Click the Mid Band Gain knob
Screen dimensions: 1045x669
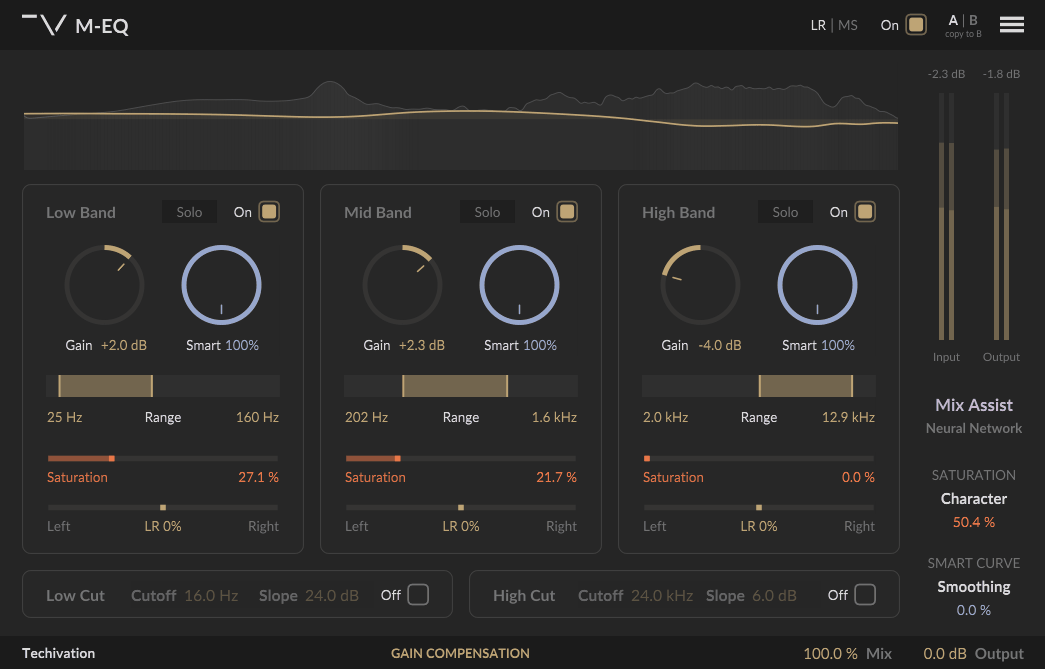[403, 285]
